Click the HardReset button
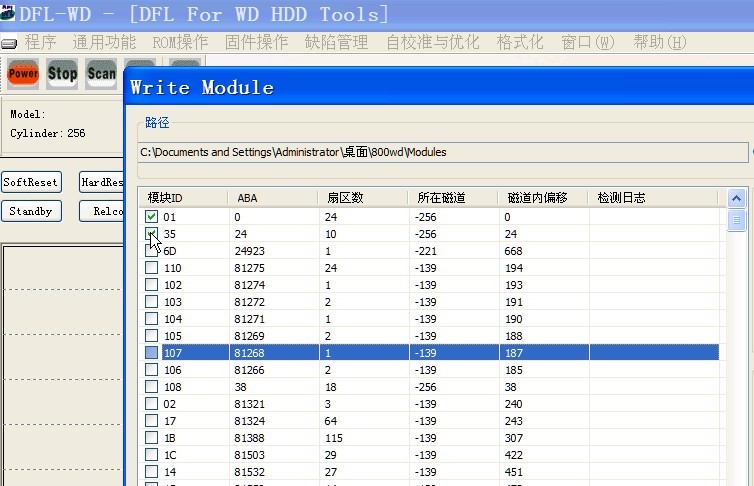This screenshot has width=754, height=486. coord(101,182)
